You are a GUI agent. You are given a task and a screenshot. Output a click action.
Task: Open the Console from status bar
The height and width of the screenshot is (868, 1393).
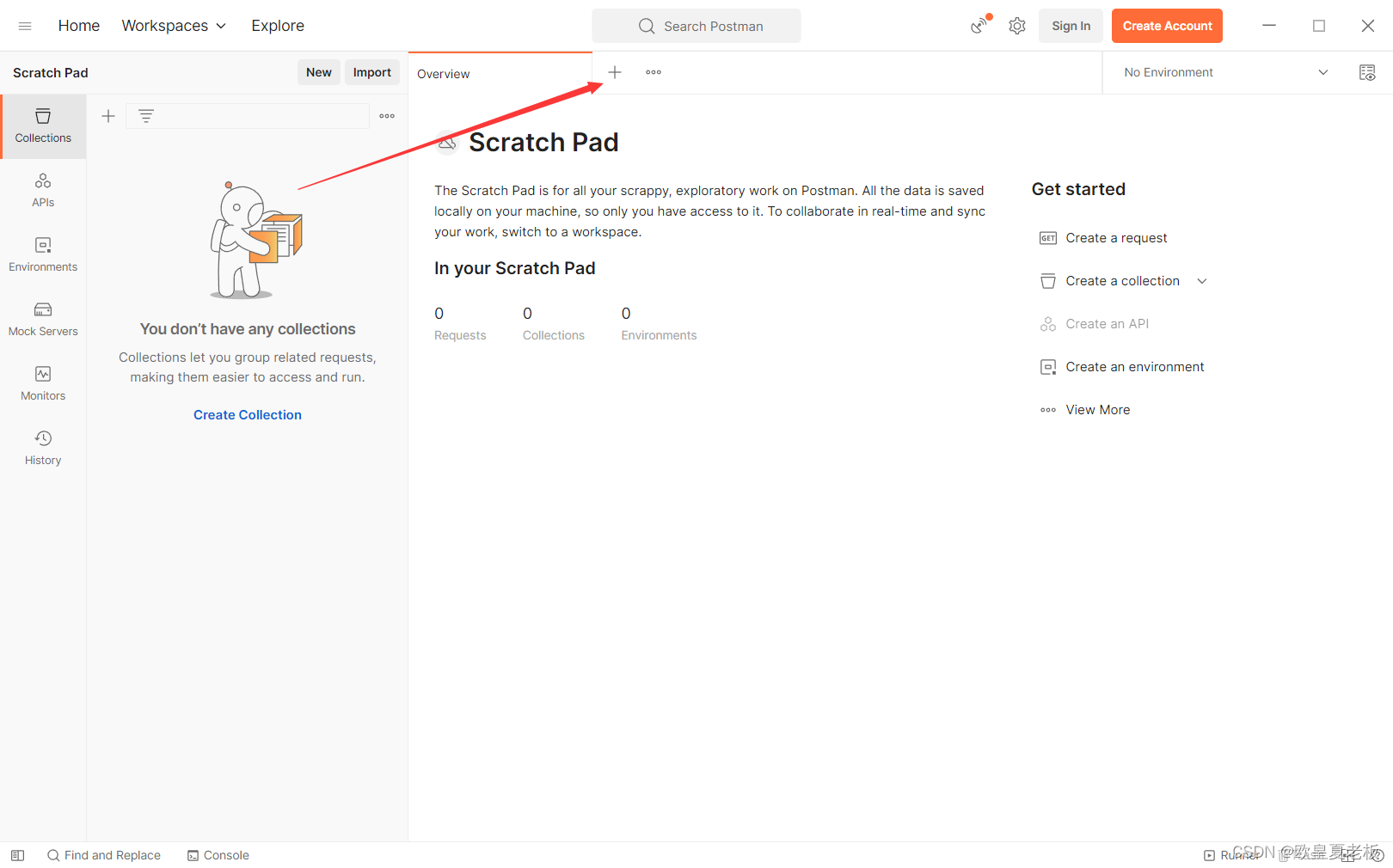pyautogui.click(x=218, y=855)
